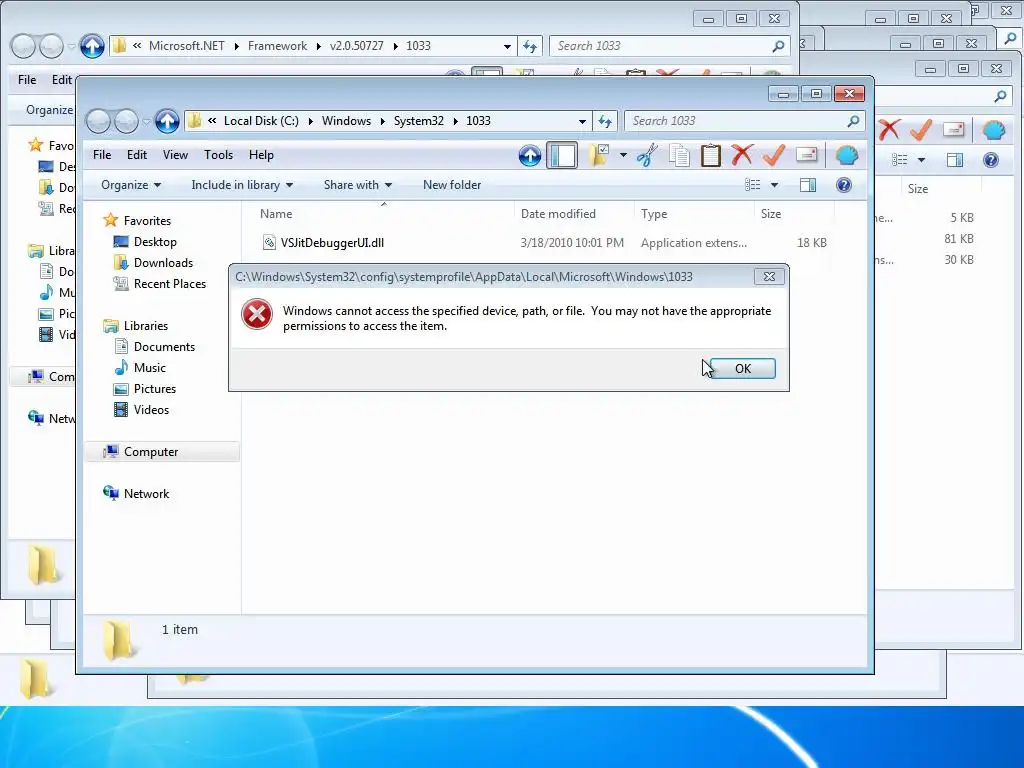Click the Cut scissors icon

click(647, 155)
